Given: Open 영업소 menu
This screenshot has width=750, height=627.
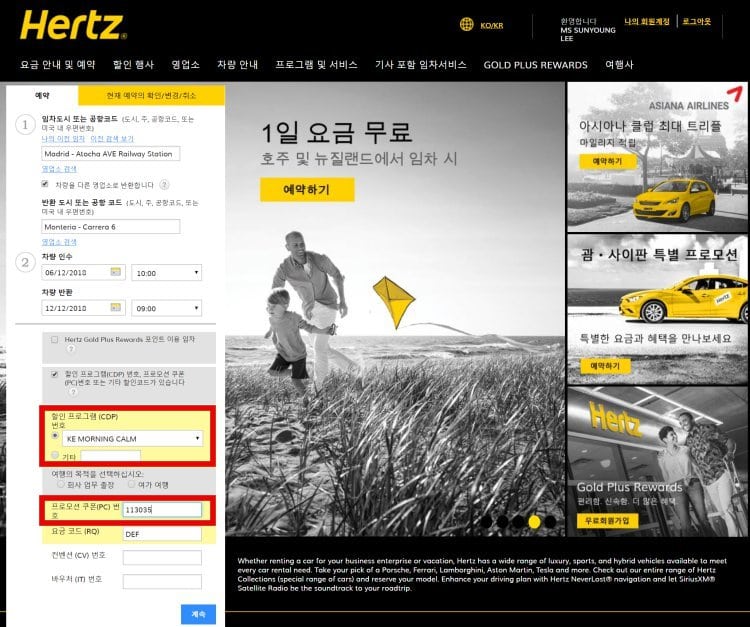Looking at the screenshot, I should (186, 65).
